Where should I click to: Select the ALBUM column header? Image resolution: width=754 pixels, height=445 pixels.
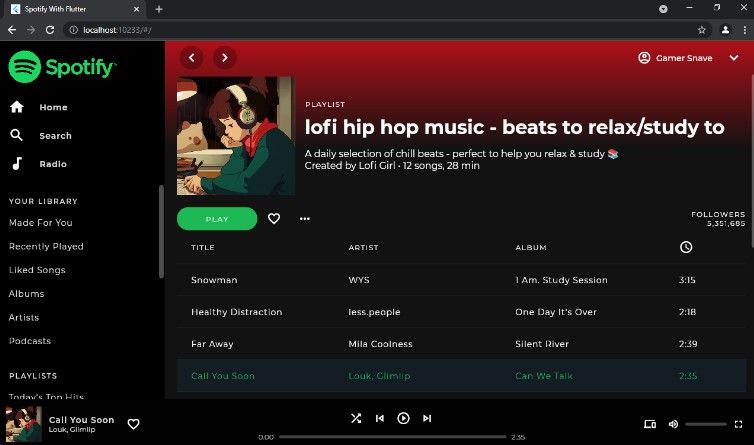(x=531, y=247)
